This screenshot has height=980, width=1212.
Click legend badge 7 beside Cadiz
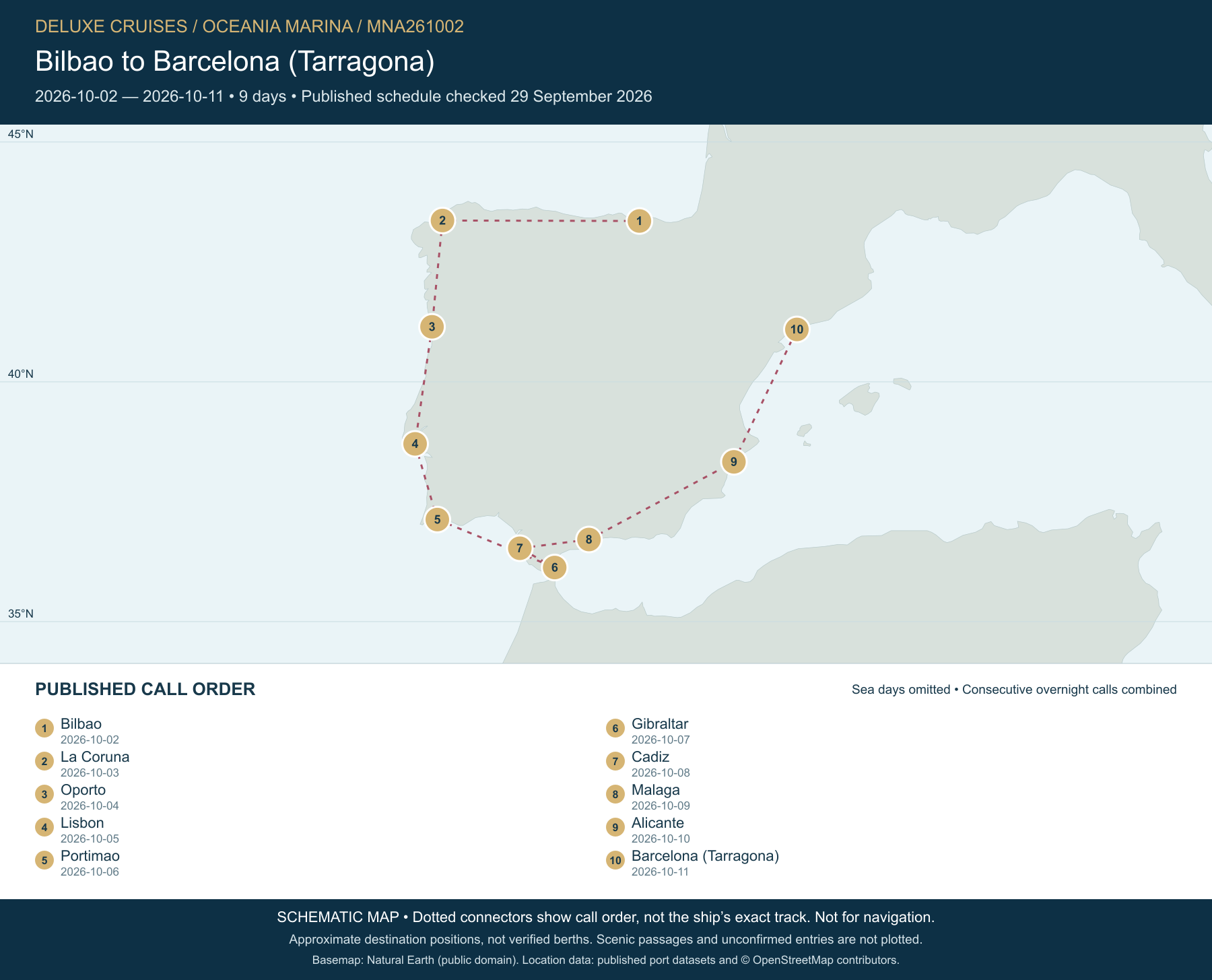(x=615, y=761)
